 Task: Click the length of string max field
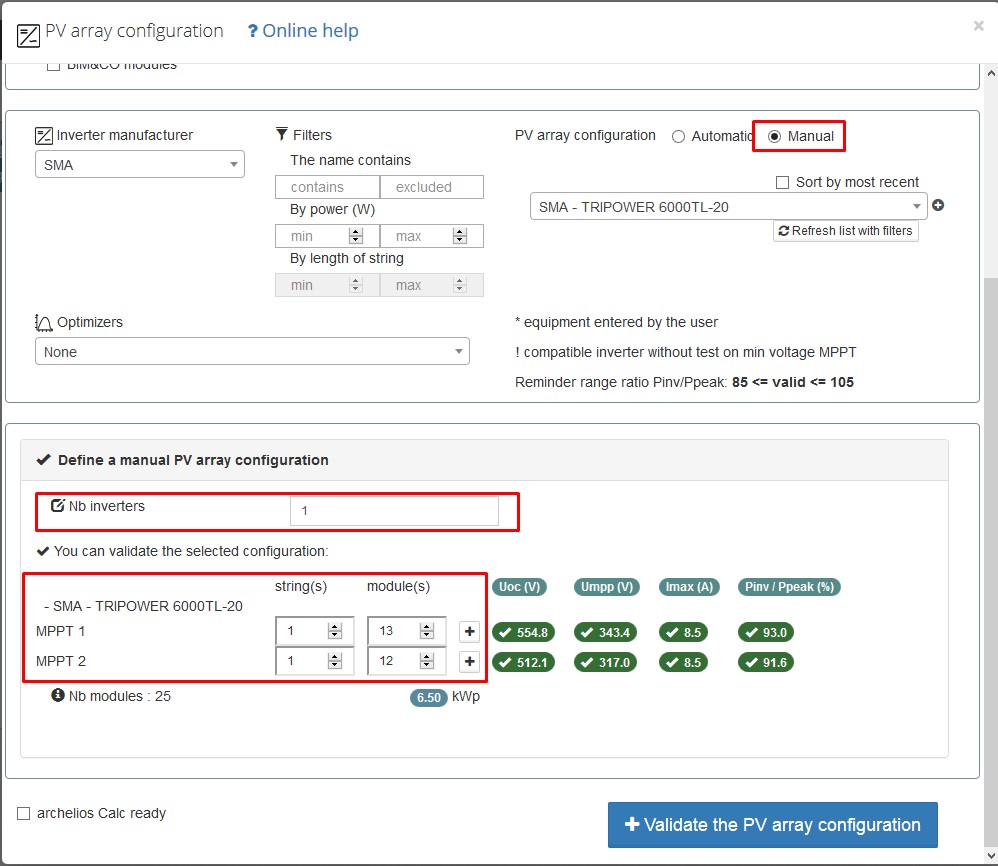pyautogui.click(x=432, y=285)
